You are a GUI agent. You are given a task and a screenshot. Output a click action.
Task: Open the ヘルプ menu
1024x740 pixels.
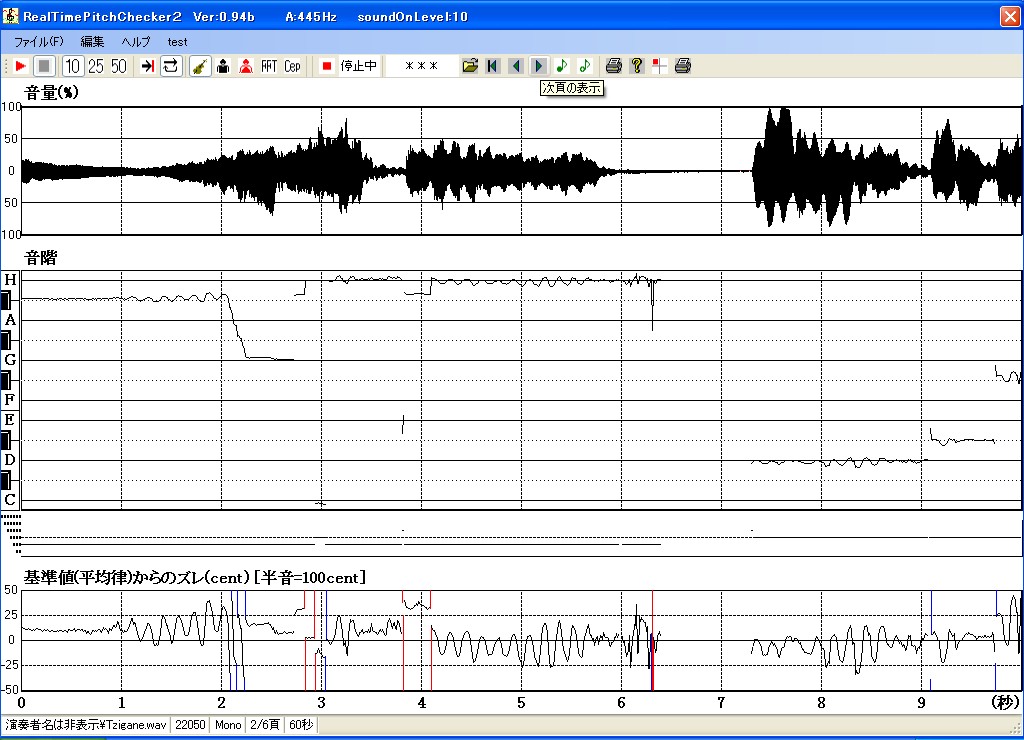tap(136, 42)
